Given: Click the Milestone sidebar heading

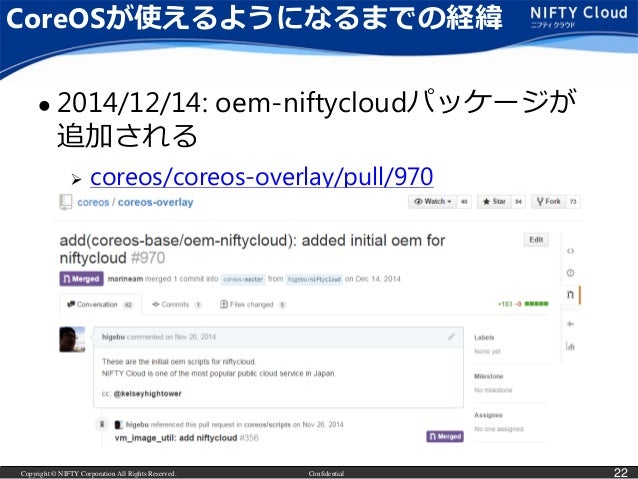Looking at the screenshot, I should [x=489, y=376].
